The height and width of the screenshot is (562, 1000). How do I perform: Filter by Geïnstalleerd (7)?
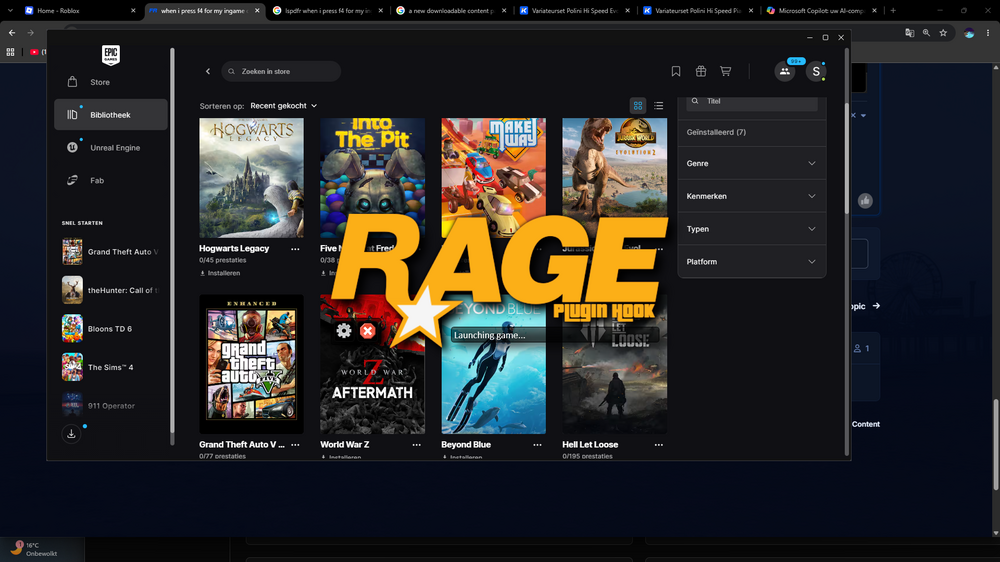coord(716,132)
